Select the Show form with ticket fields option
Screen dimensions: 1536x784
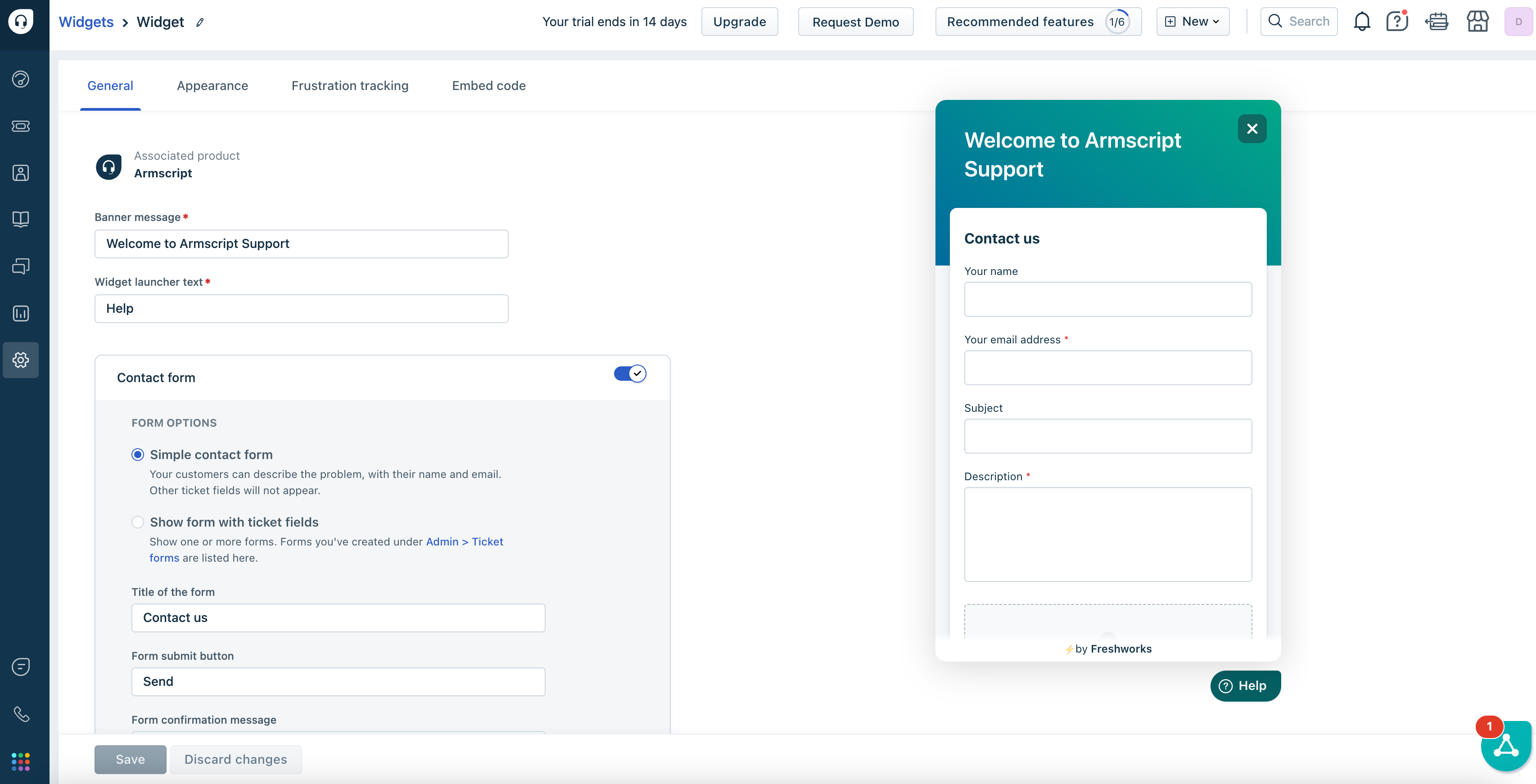pyautogui.click(x=137, y=522)
